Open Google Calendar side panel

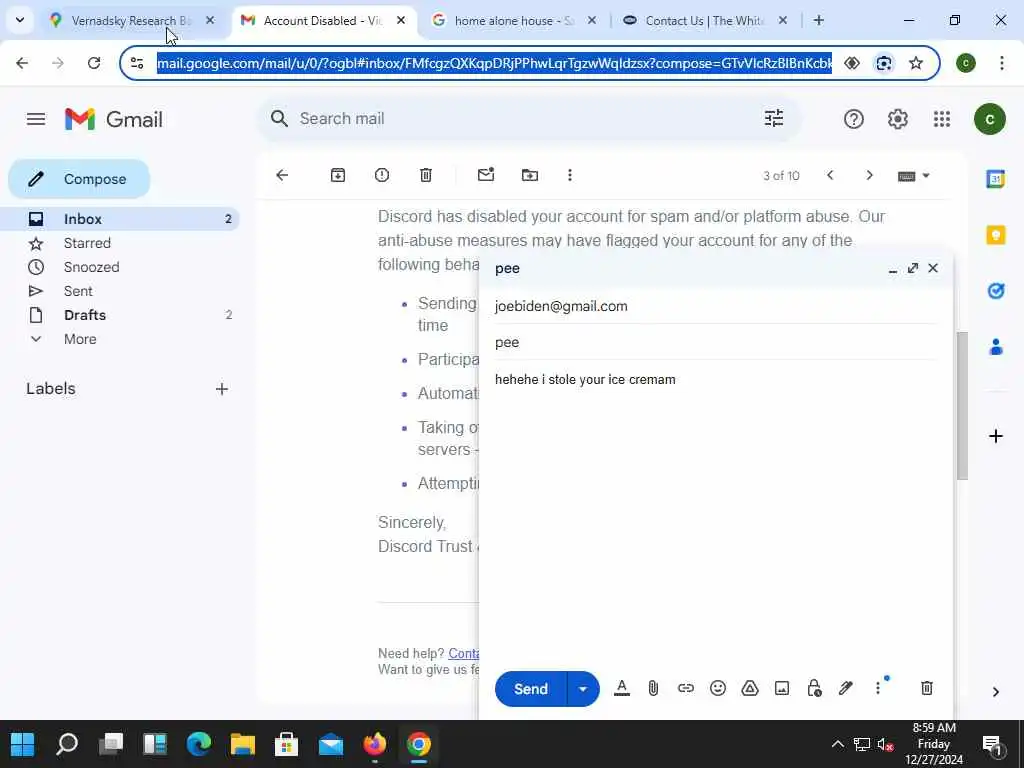click(x=995, y=178)
